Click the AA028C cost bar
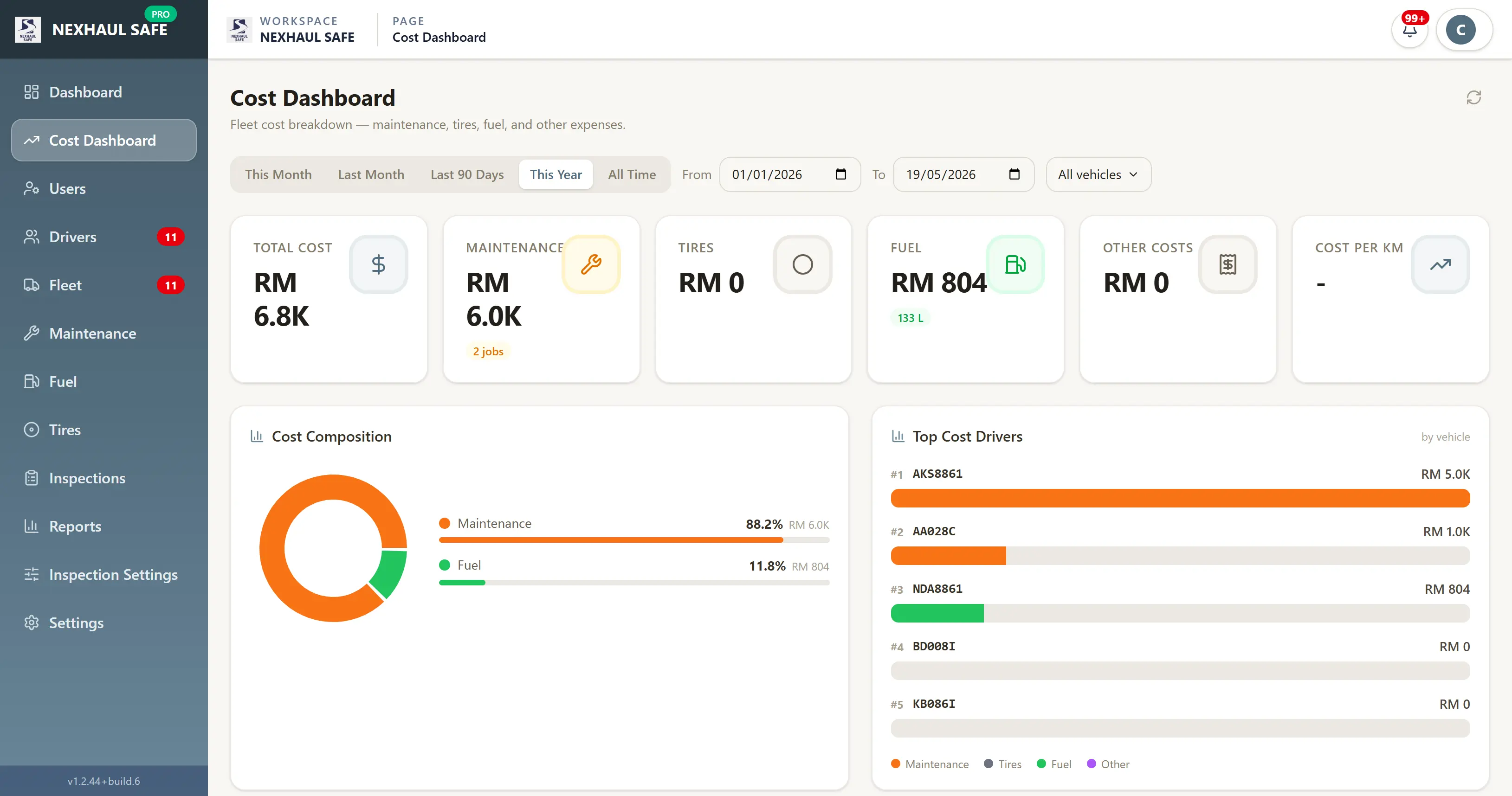This screenshot has height=796, width=1512. 948,556
